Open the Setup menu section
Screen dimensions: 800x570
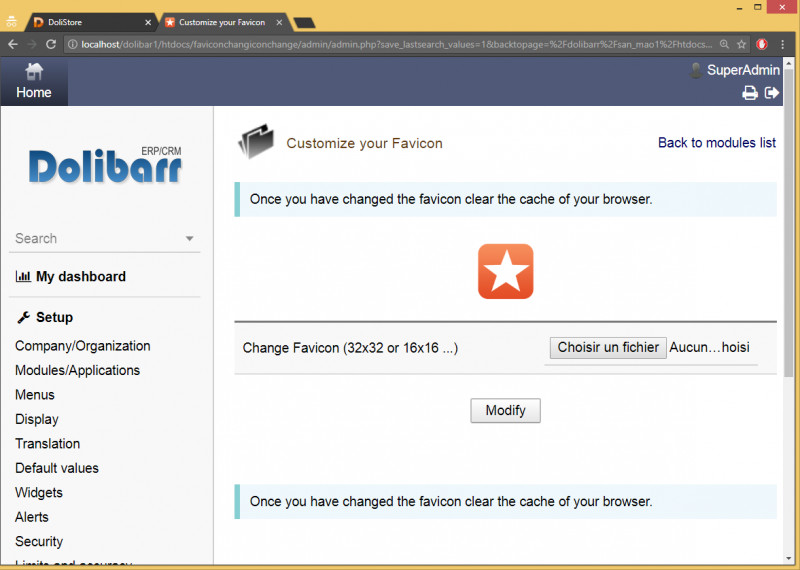coord(54,317)
